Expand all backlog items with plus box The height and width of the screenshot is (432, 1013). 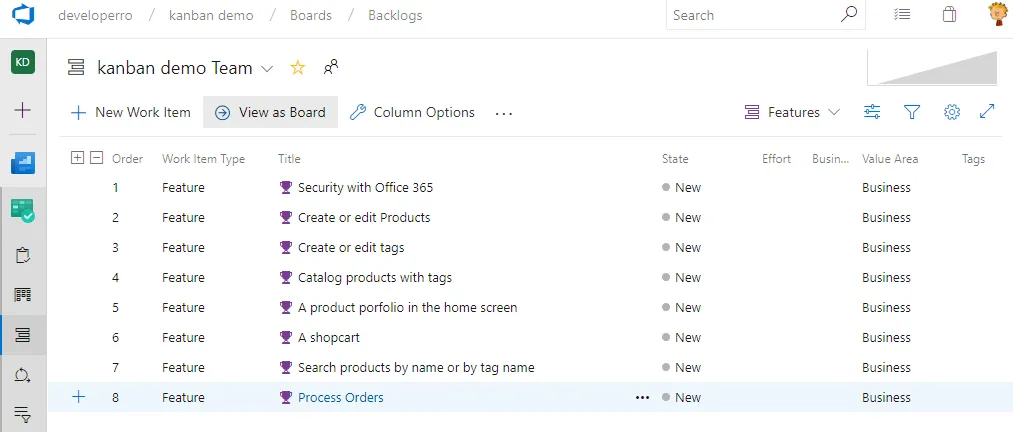[78, 157]
